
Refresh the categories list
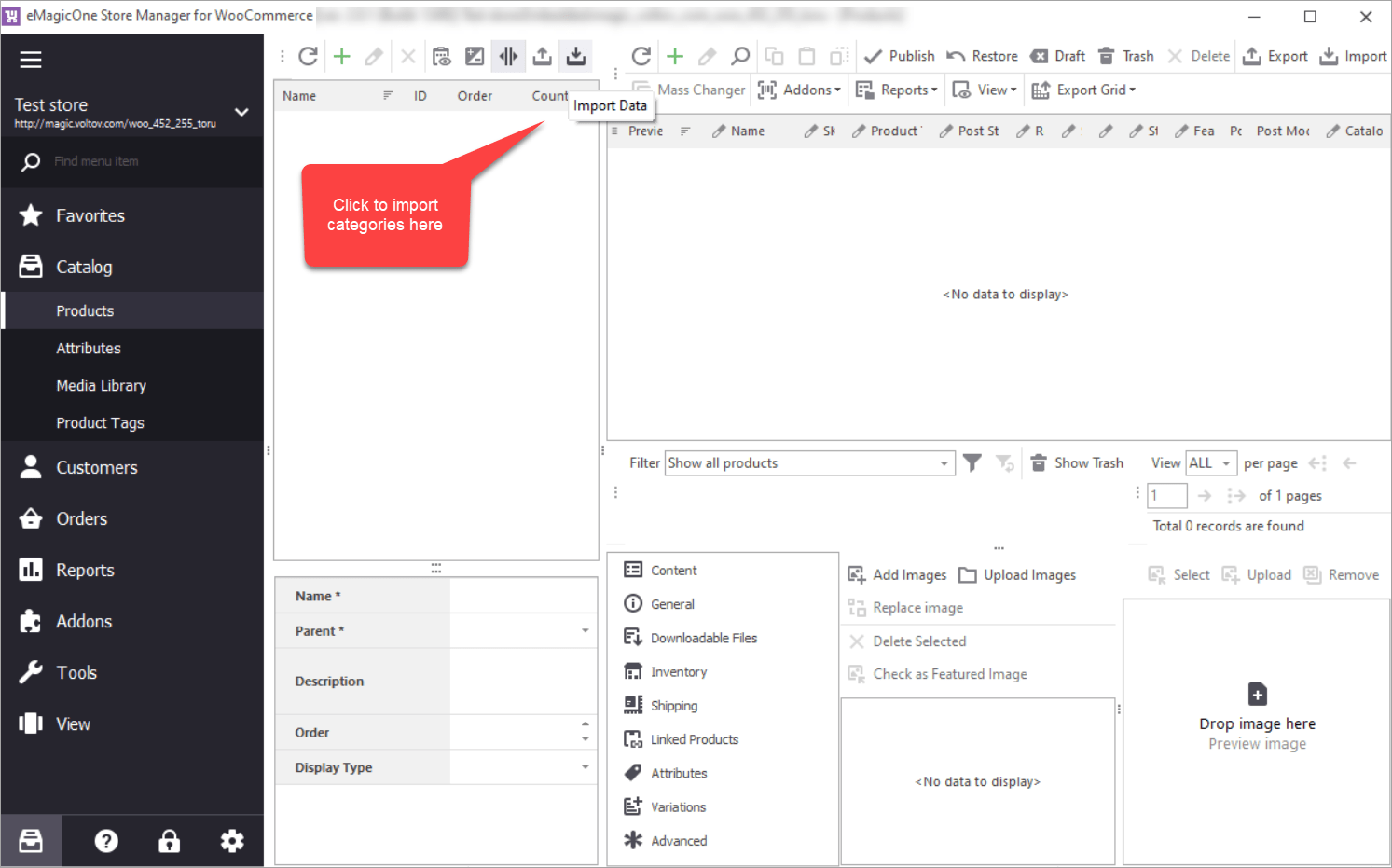point(308,56)
